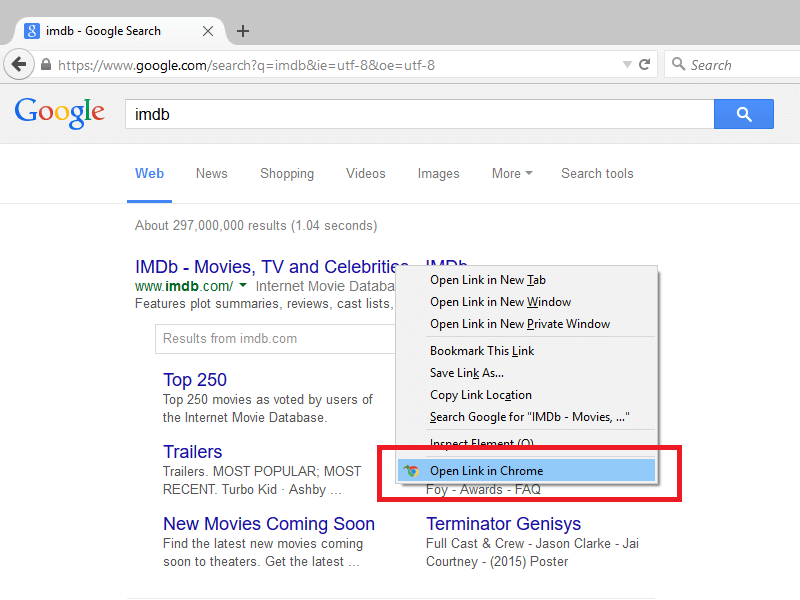Choose Open Link in New Tab
The height and width of the screenshot is (600, 800).
tap(527, 280)
